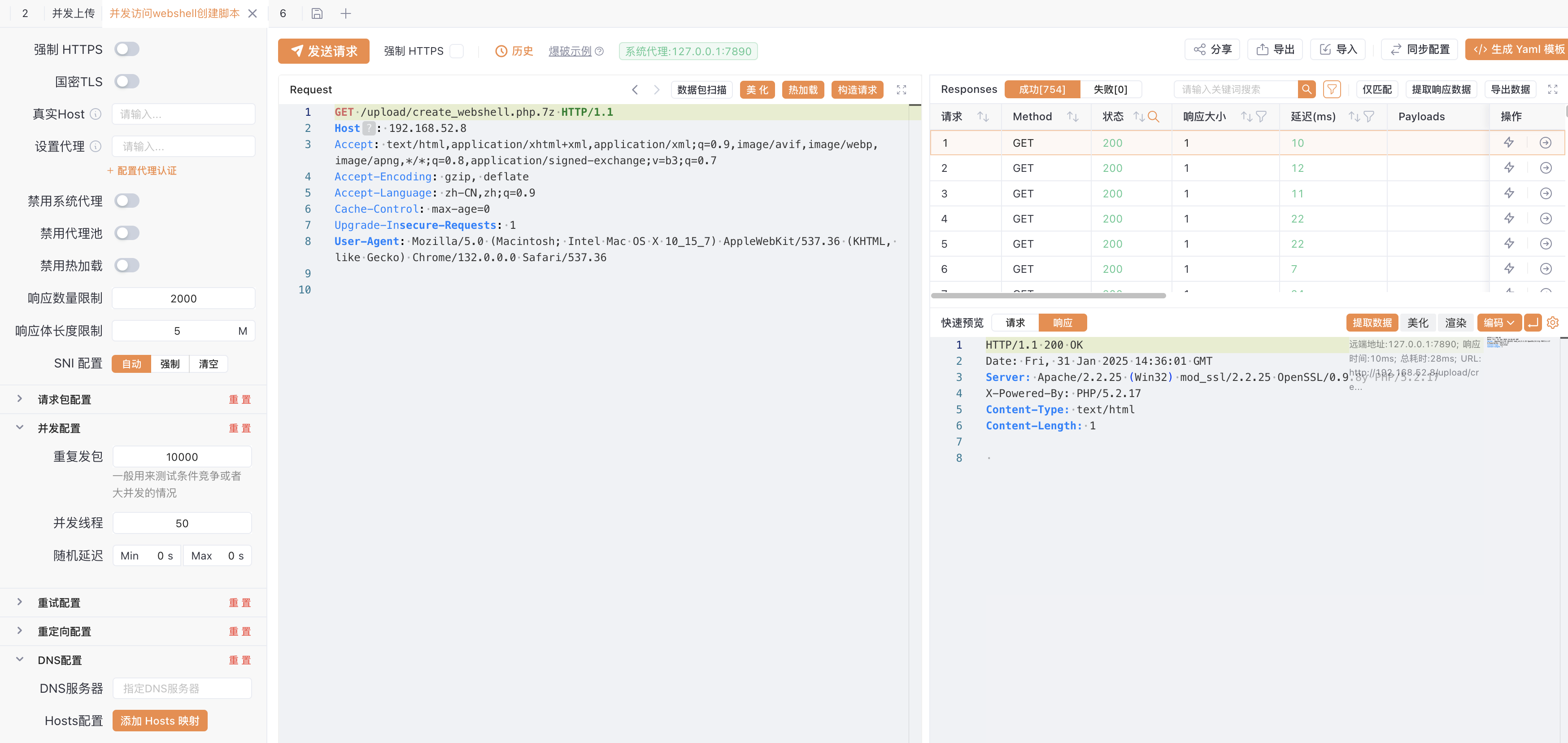The image size is (1568, 743).
Task: Open the 爆破示例 link
Action: point(570,51)
